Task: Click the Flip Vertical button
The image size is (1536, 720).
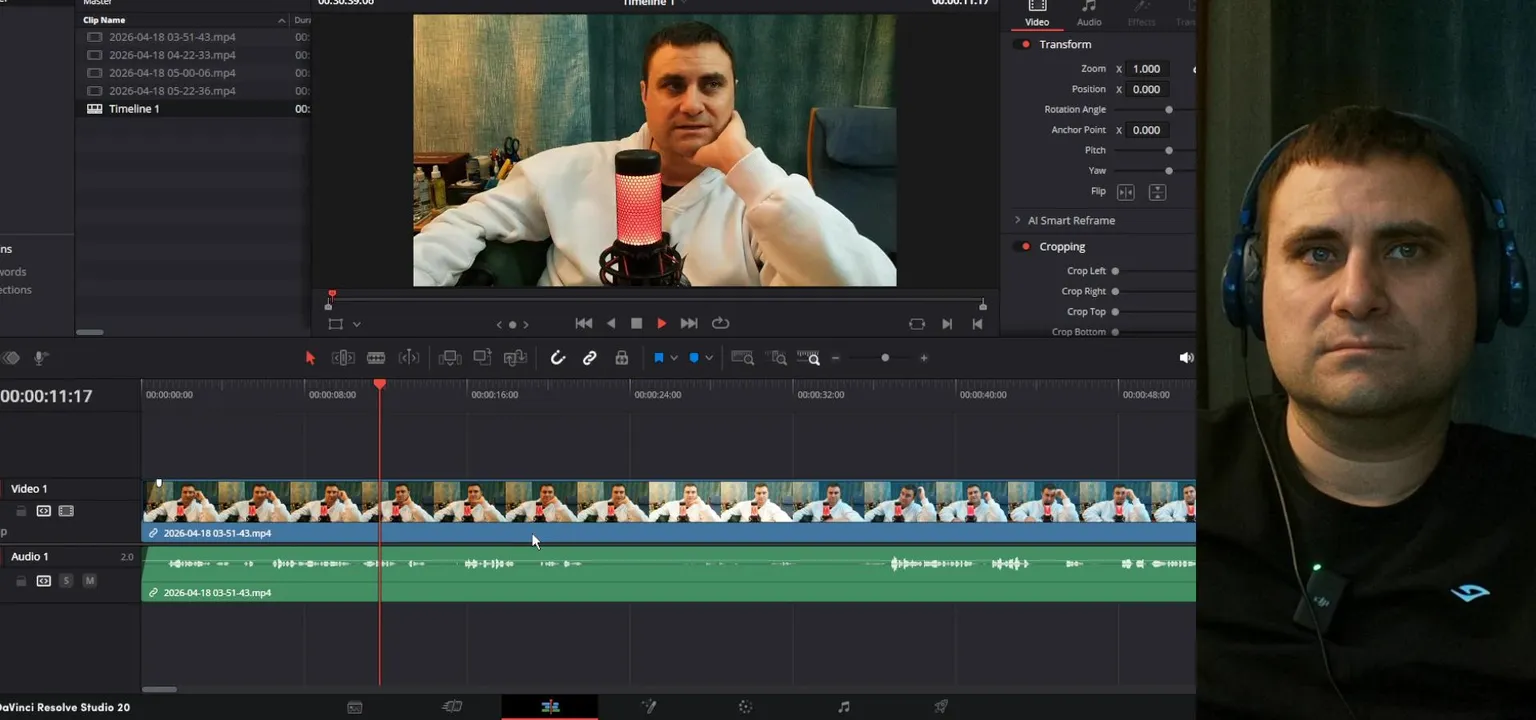Action: coord(1157,192)
